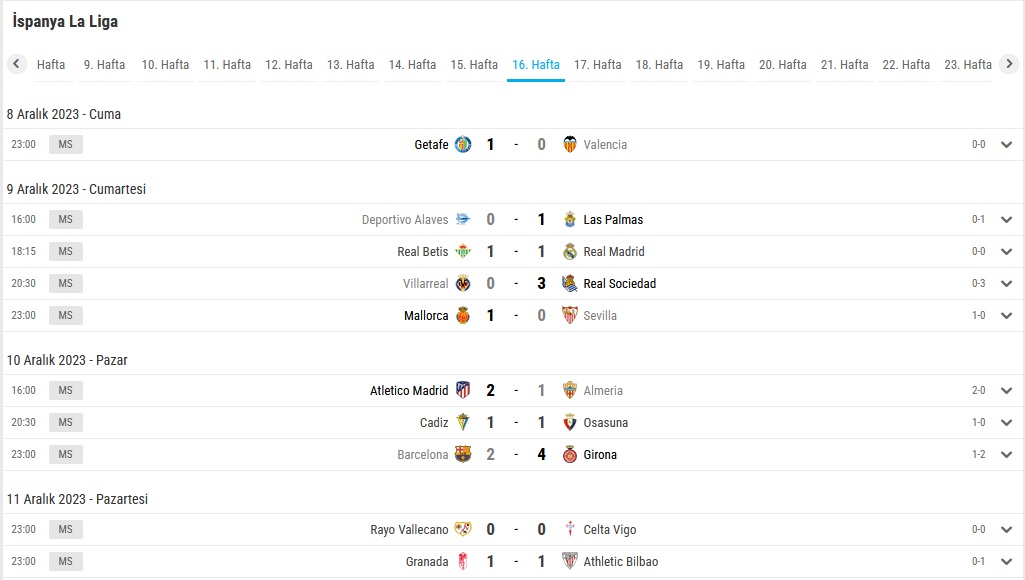The width and height of the screenshot is (1025, 580).
Task: Click the Getafe club crest icon
Action: (463, 145)
